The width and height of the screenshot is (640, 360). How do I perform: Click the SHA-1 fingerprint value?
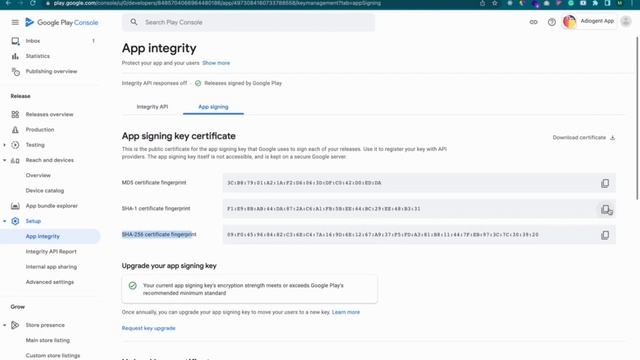coord(323,209)
